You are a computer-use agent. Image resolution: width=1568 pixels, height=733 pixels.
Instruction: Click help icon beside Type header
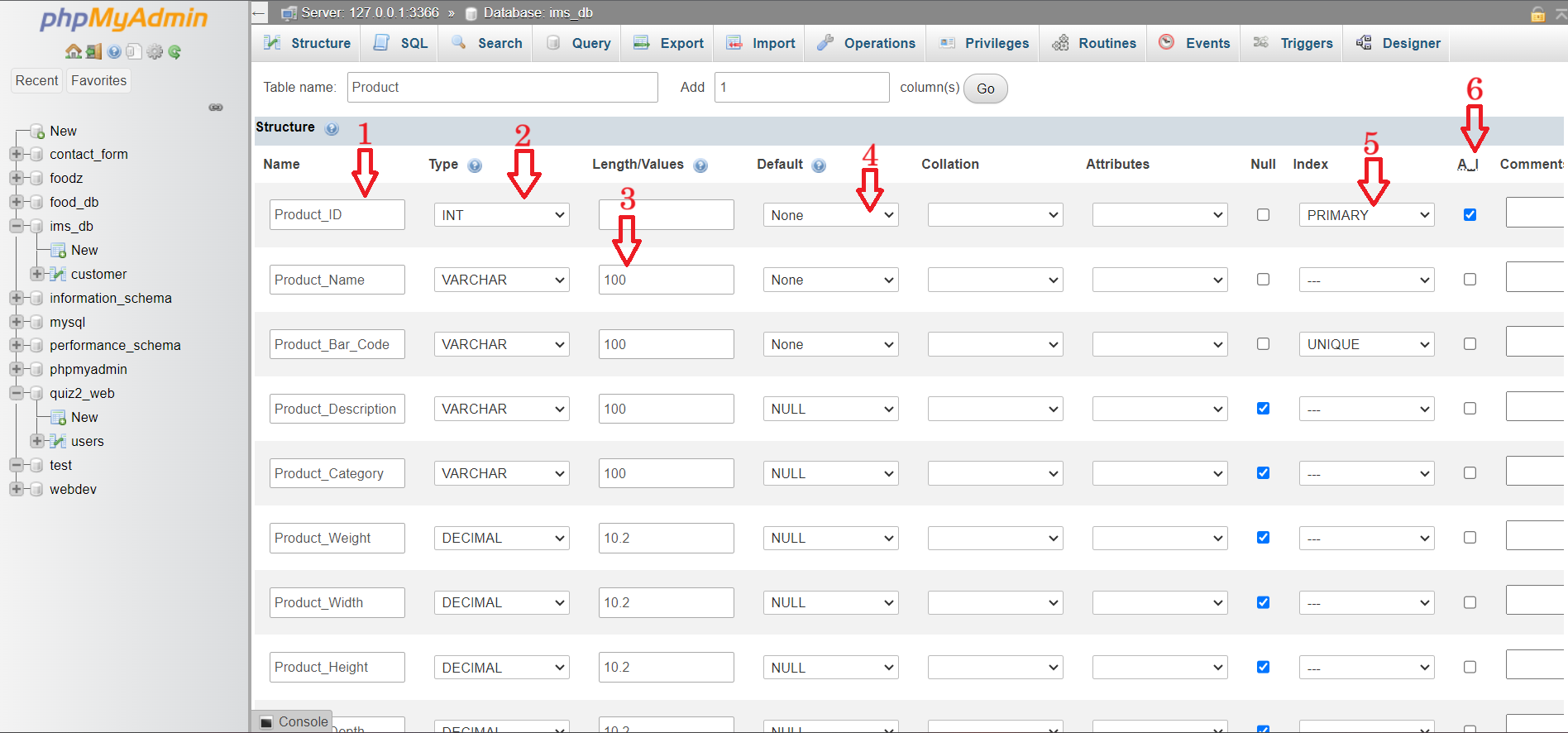click(x=475, y=165)
